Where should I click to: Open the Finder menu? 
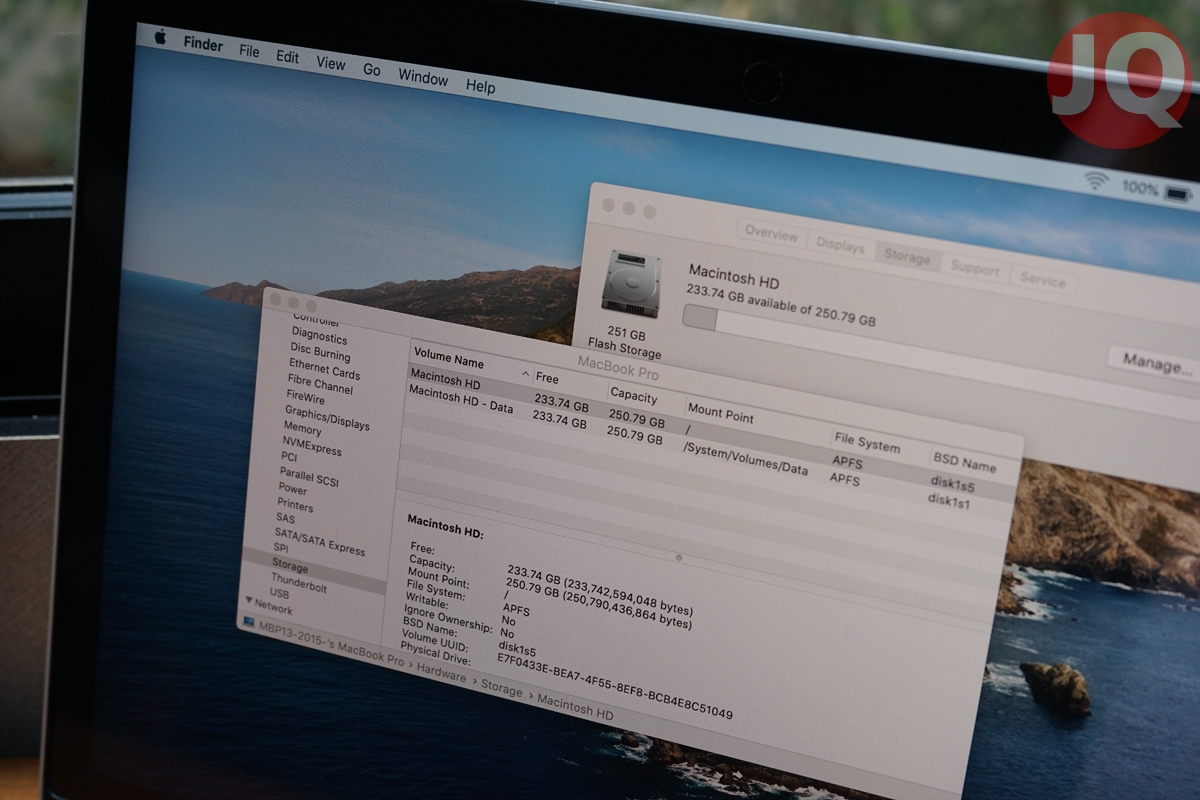click(203, 44)
